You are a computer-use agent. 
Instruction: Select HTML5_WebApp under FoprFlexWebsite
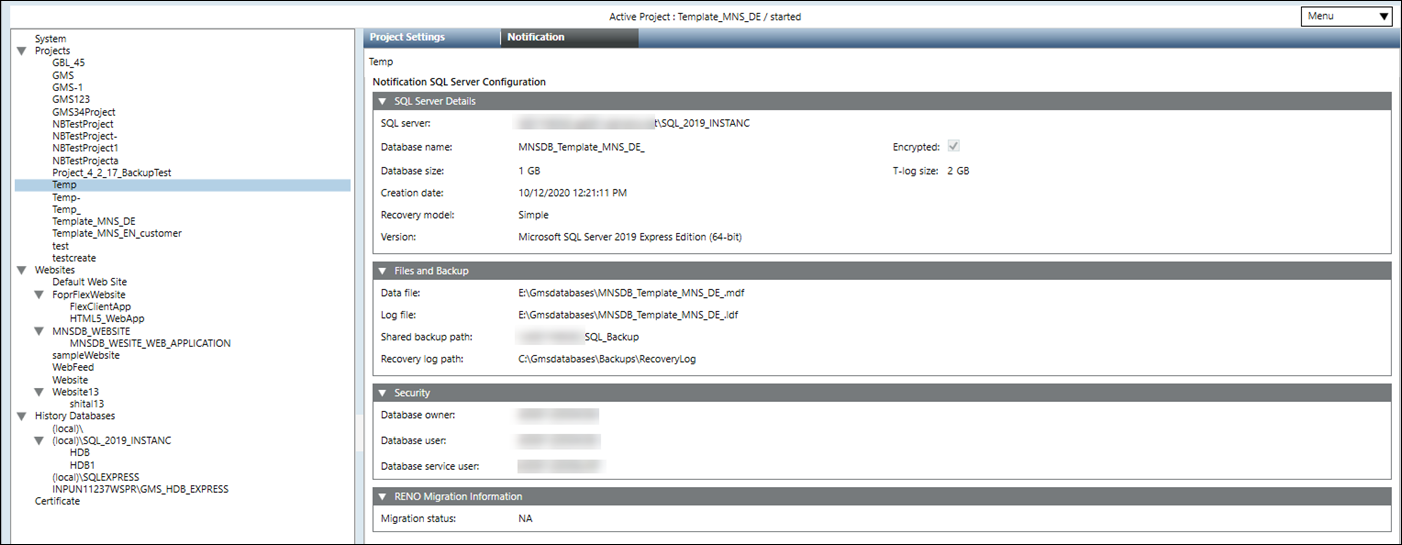pyautogui.click(x=107, y=318)
